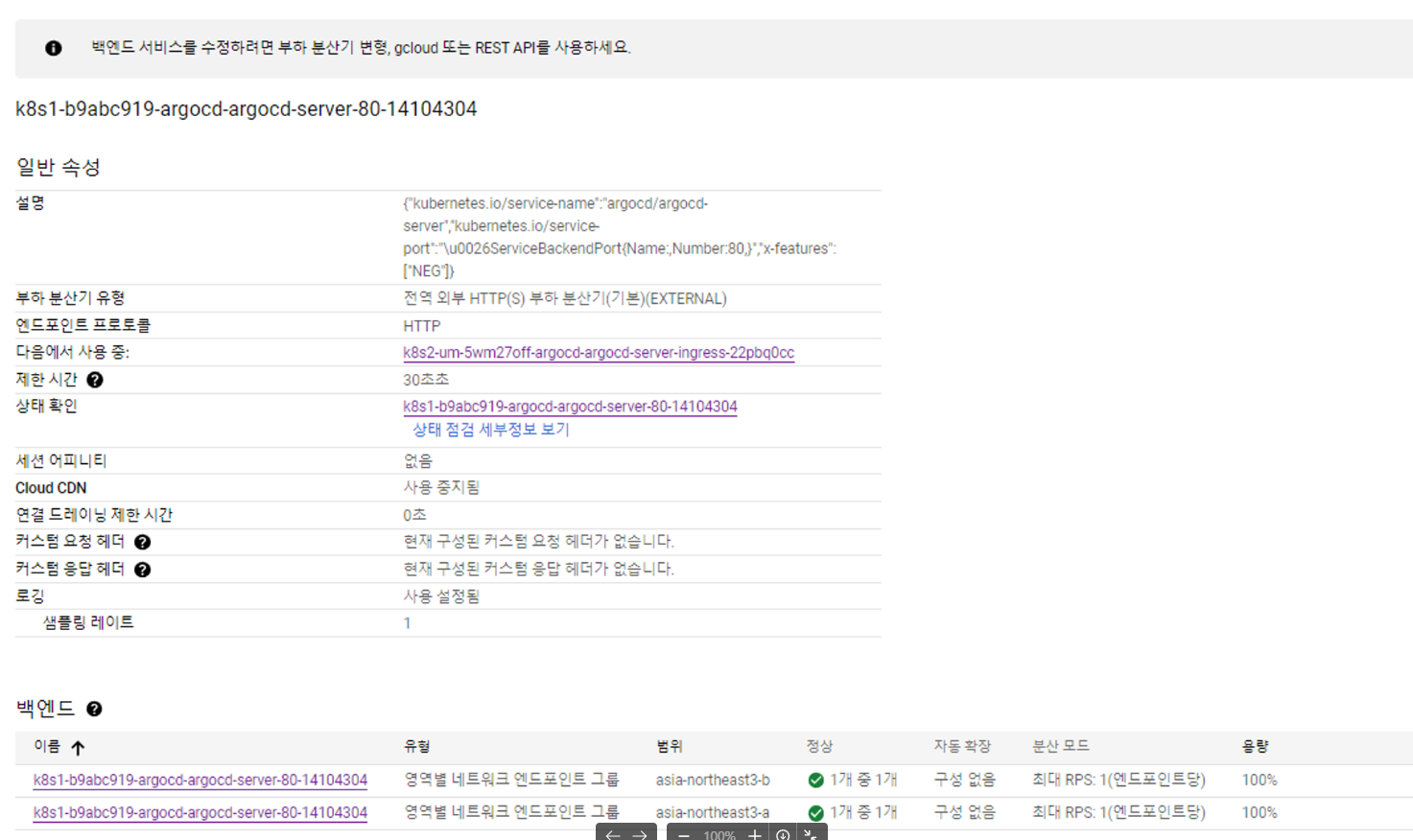
Task: Click 1개 중 1개 in asia-northeast3-a row
Action: tap(863, 812)
